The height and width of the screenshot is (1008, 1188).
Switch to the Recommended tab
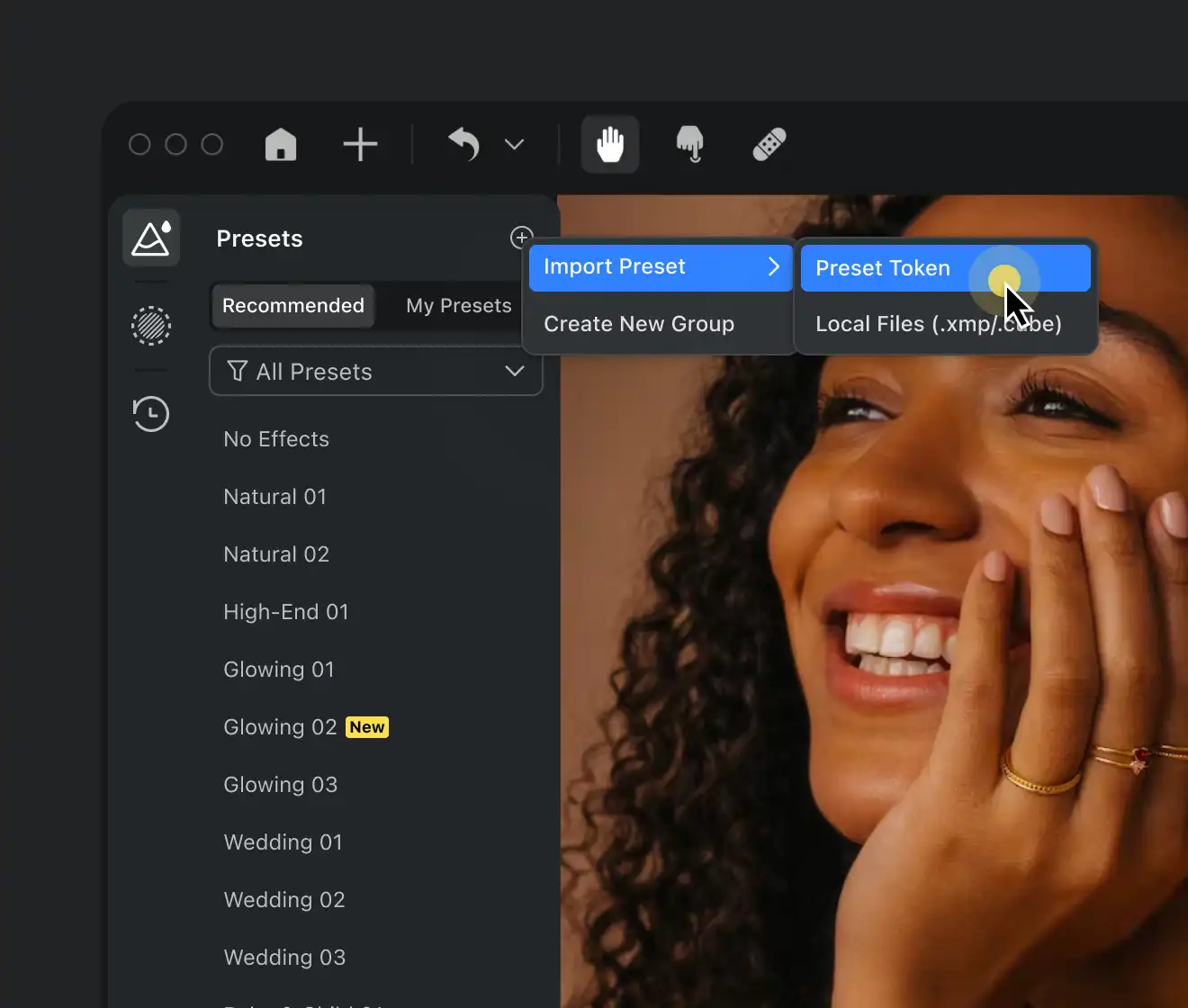click(292, 305)
